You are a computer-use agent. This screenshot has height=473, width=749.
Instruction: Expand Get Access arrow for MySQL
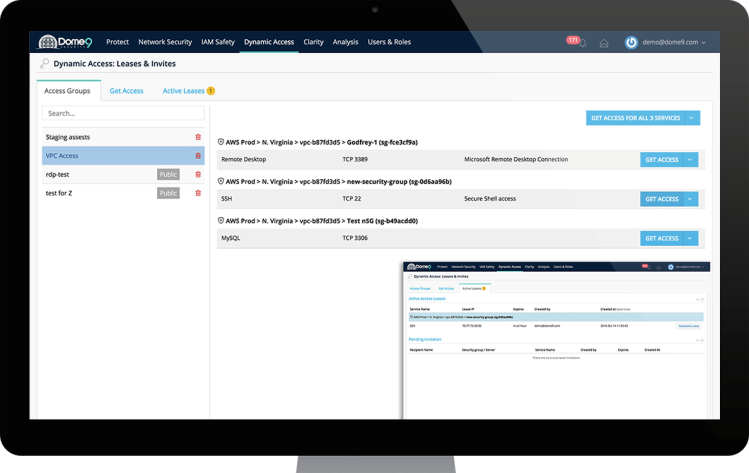[x=690, y=238]
